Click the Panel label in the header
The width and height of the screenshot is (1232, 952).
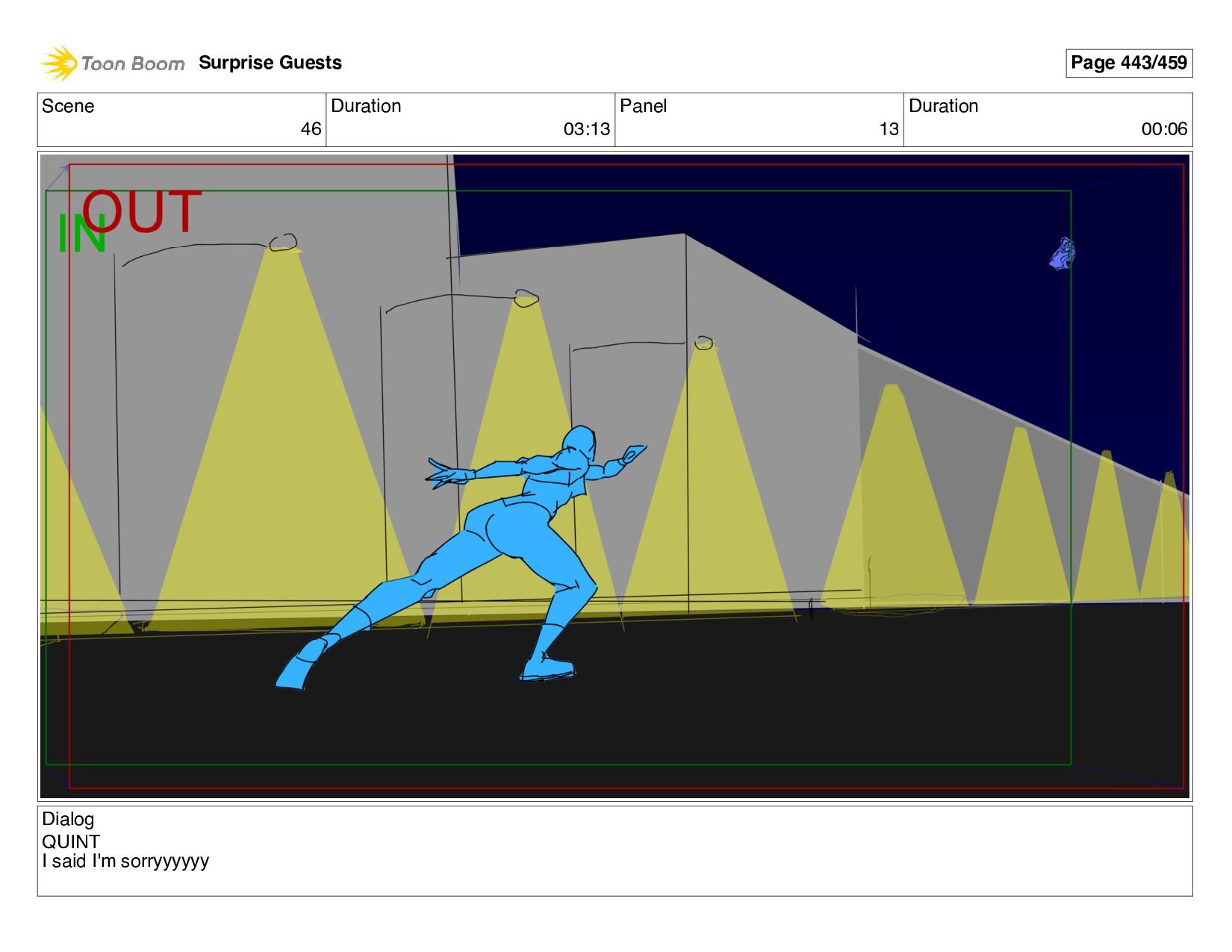coord(643,106)
